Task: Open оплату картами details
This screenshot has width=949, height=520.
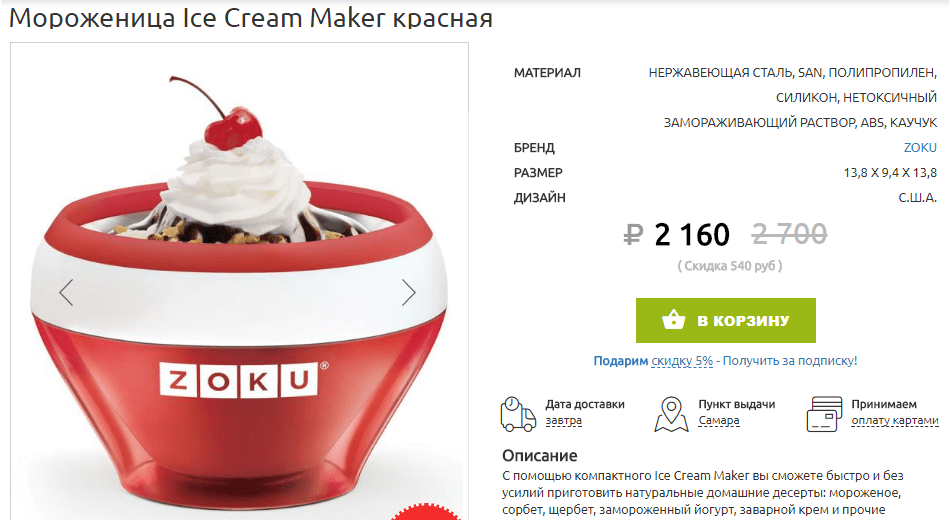Action: [x=895, y=421]
